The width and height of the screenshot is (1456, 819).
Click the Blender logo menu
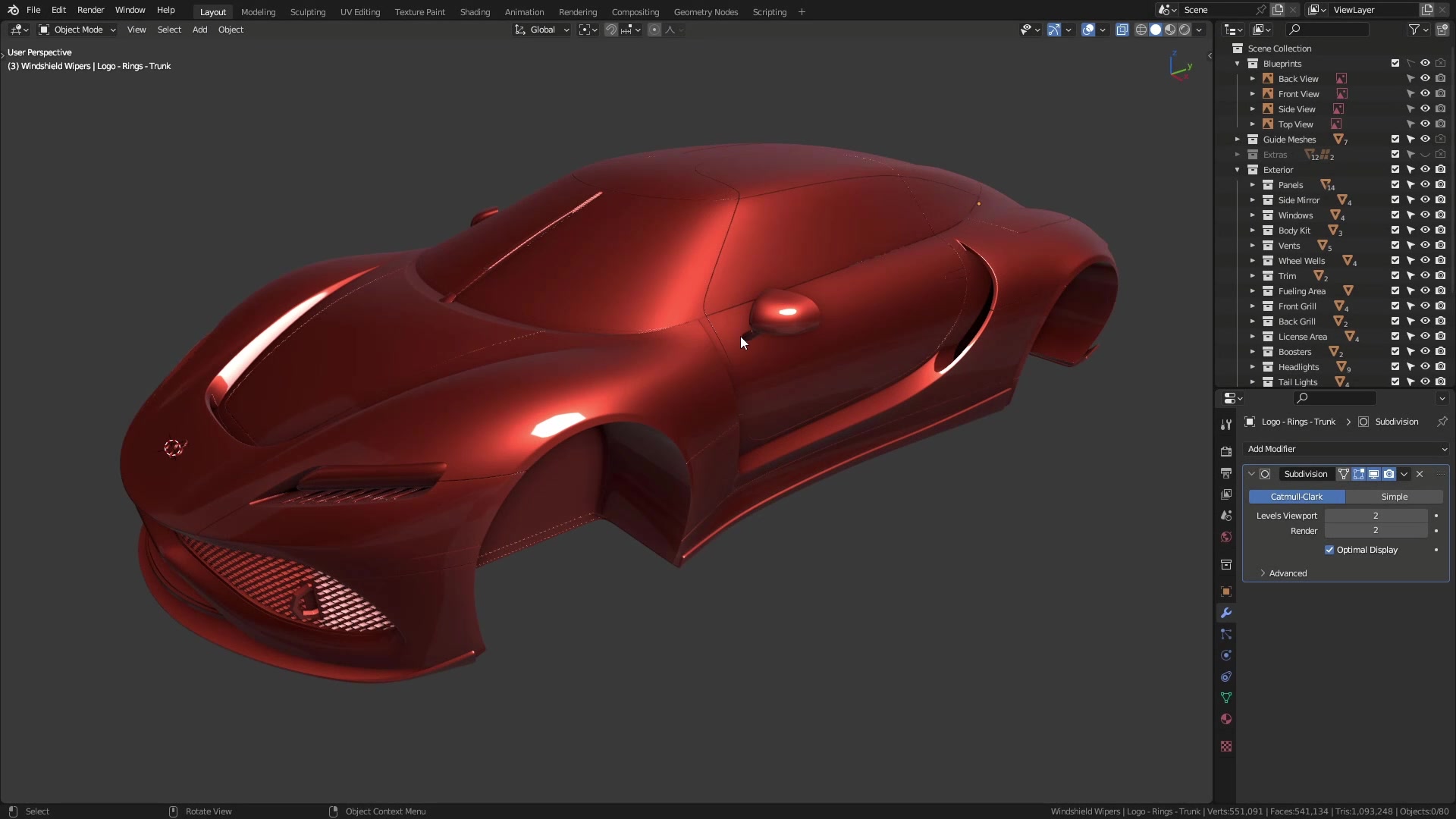(x=13, y=10)
